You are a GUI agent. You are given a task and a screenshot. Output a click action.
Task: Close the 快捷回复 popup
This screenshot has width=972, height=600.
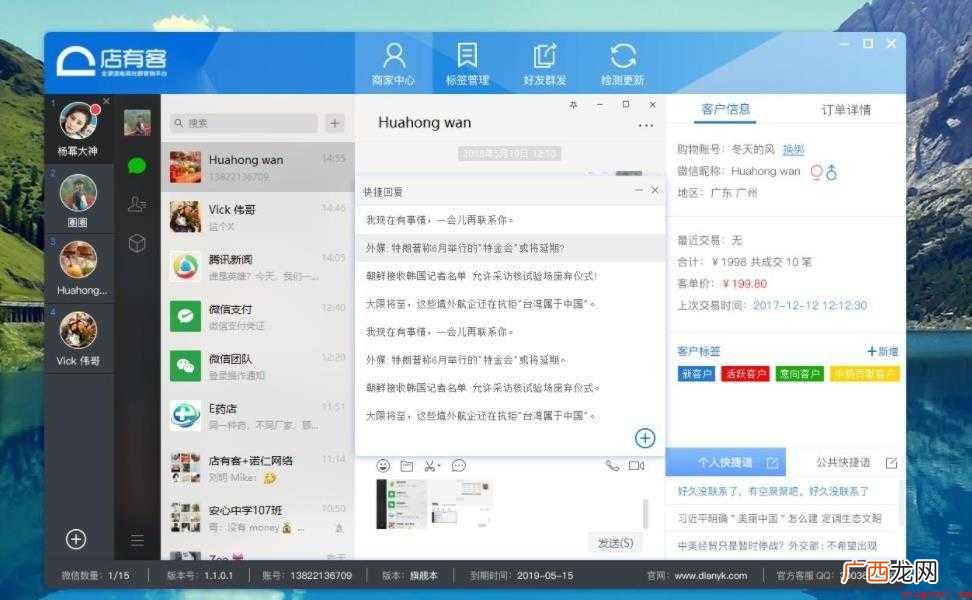pyautogui.click(x=655, y=190)
